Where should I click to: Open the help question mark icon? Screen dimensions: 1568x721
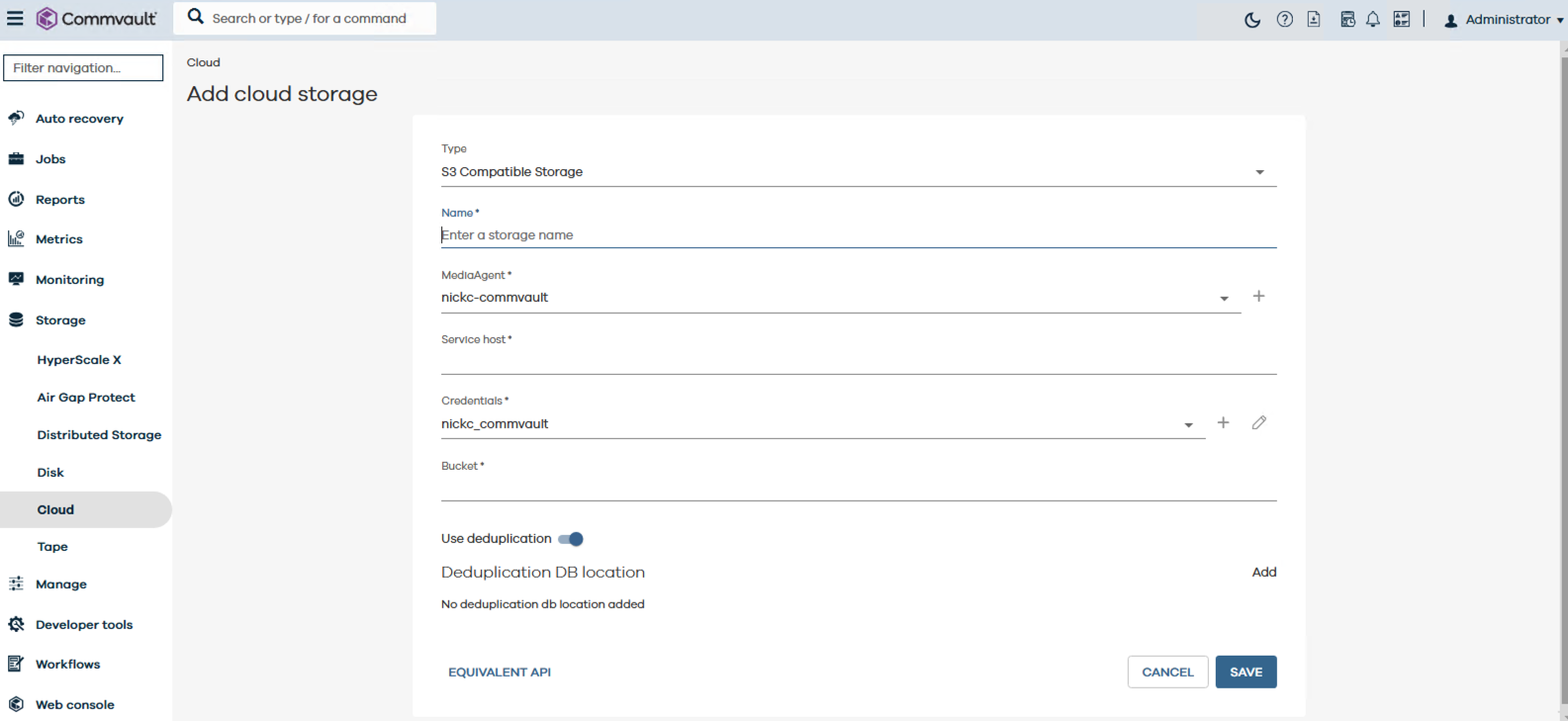click(x=1285, y=19)
